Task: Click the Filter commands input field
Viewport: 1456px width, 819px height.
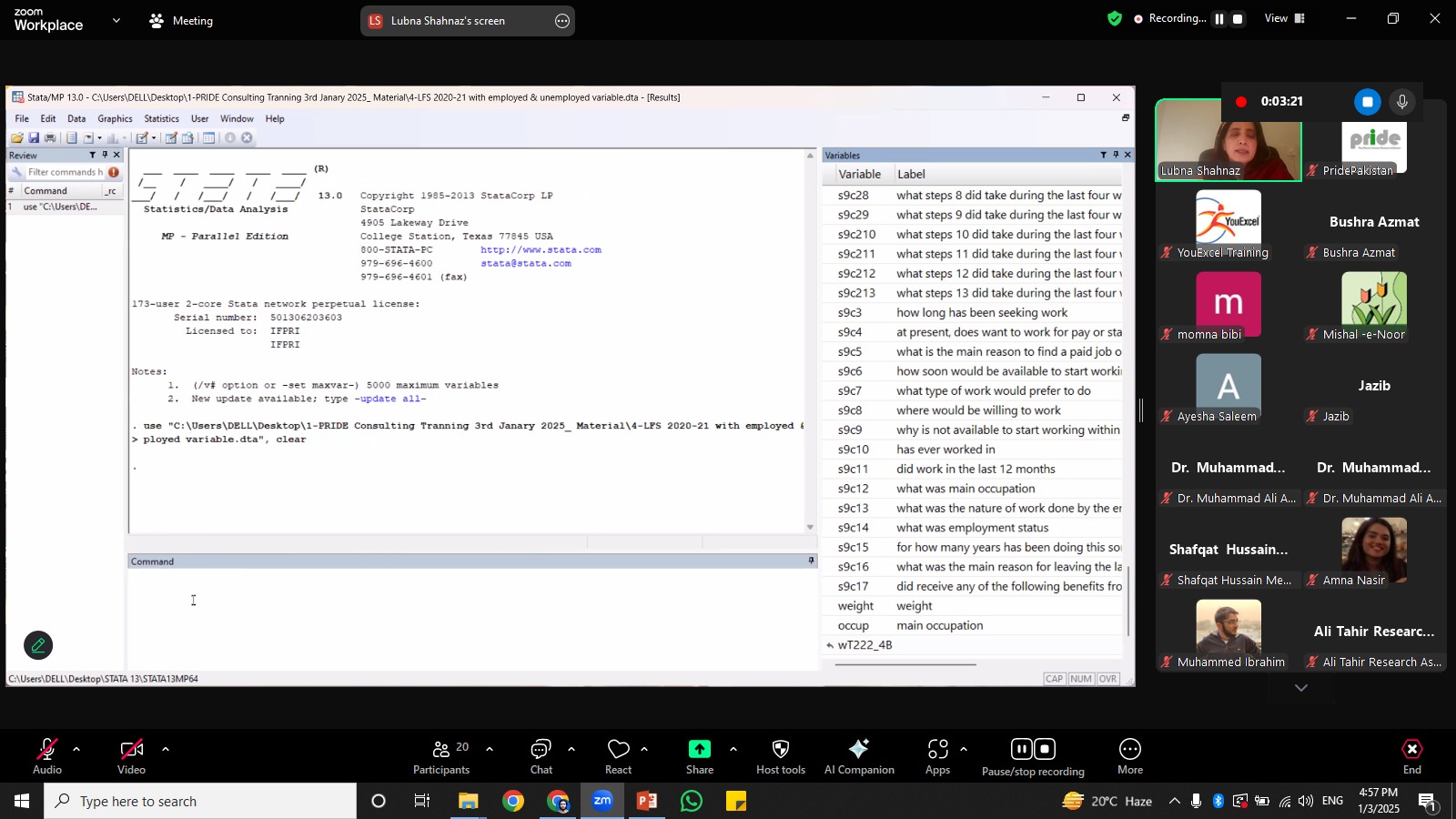Action: point(64,172)
